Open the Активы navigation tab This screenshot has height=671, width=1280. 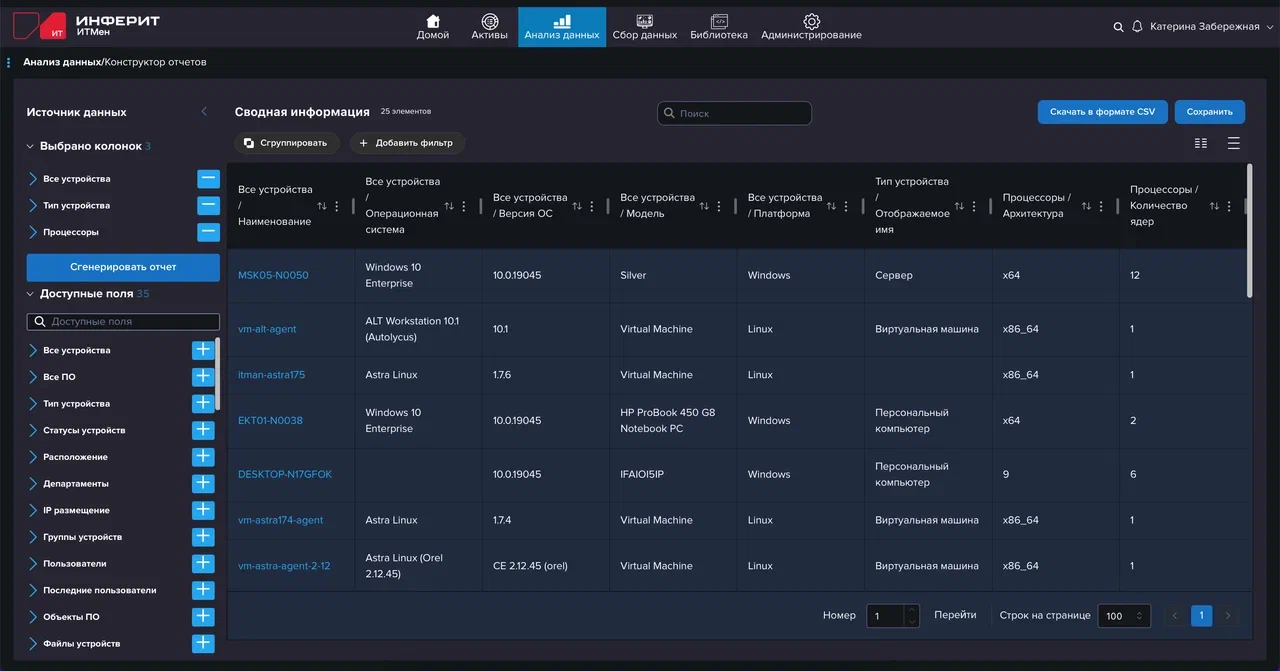click(x=489, y=27)
